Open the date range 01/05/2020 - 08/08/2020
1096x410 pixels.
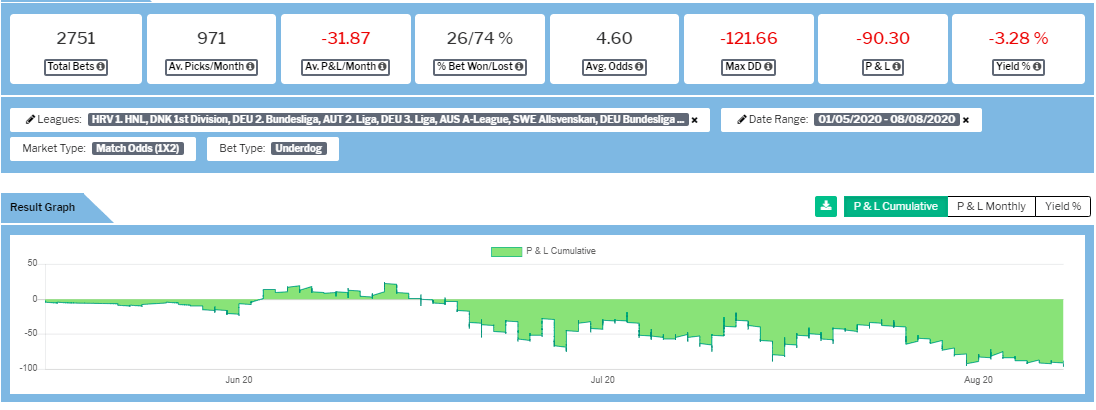(887, 119)
